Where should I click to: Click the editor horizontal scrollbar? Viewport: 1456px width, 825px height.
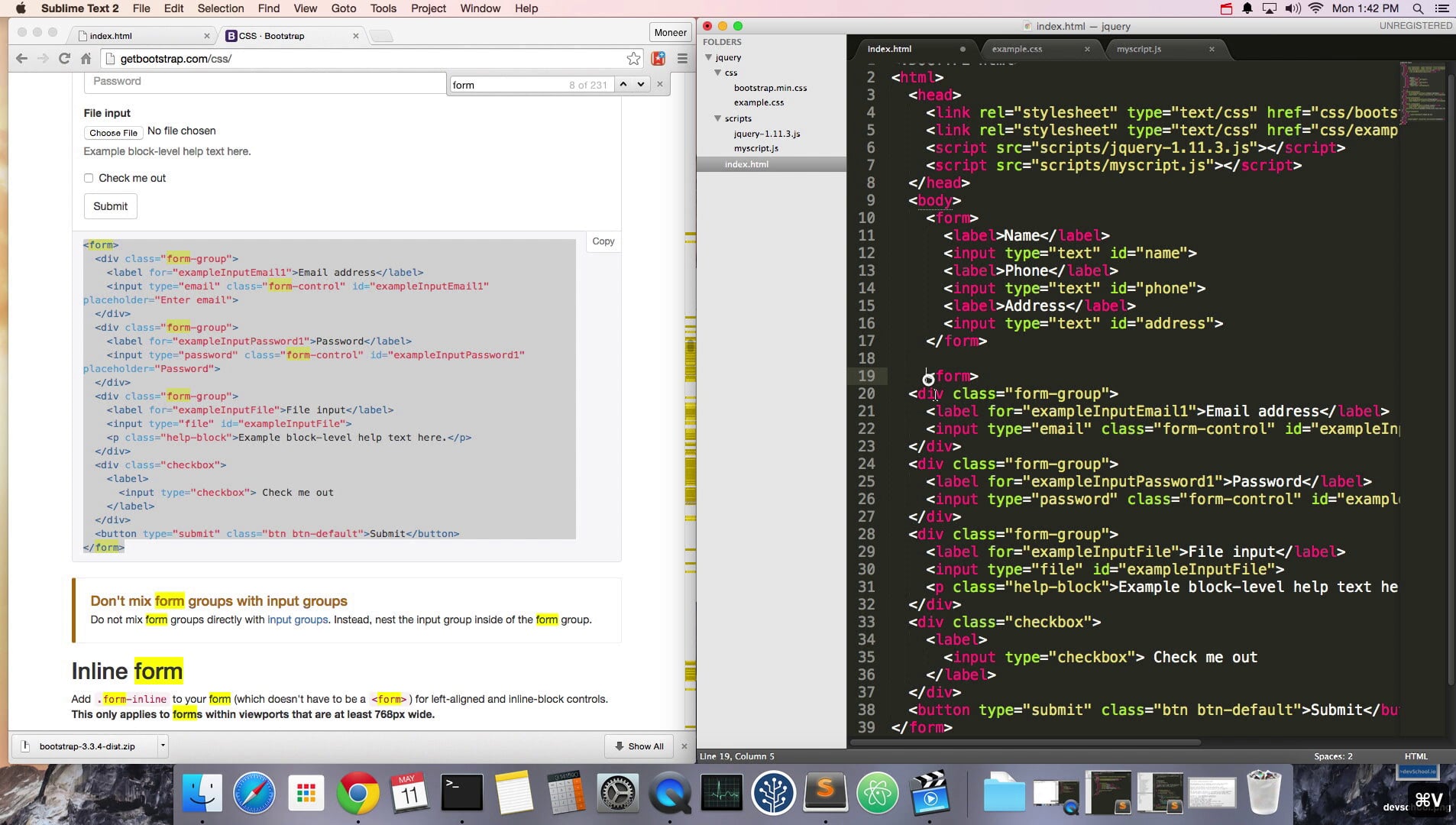click(1026, 742)
